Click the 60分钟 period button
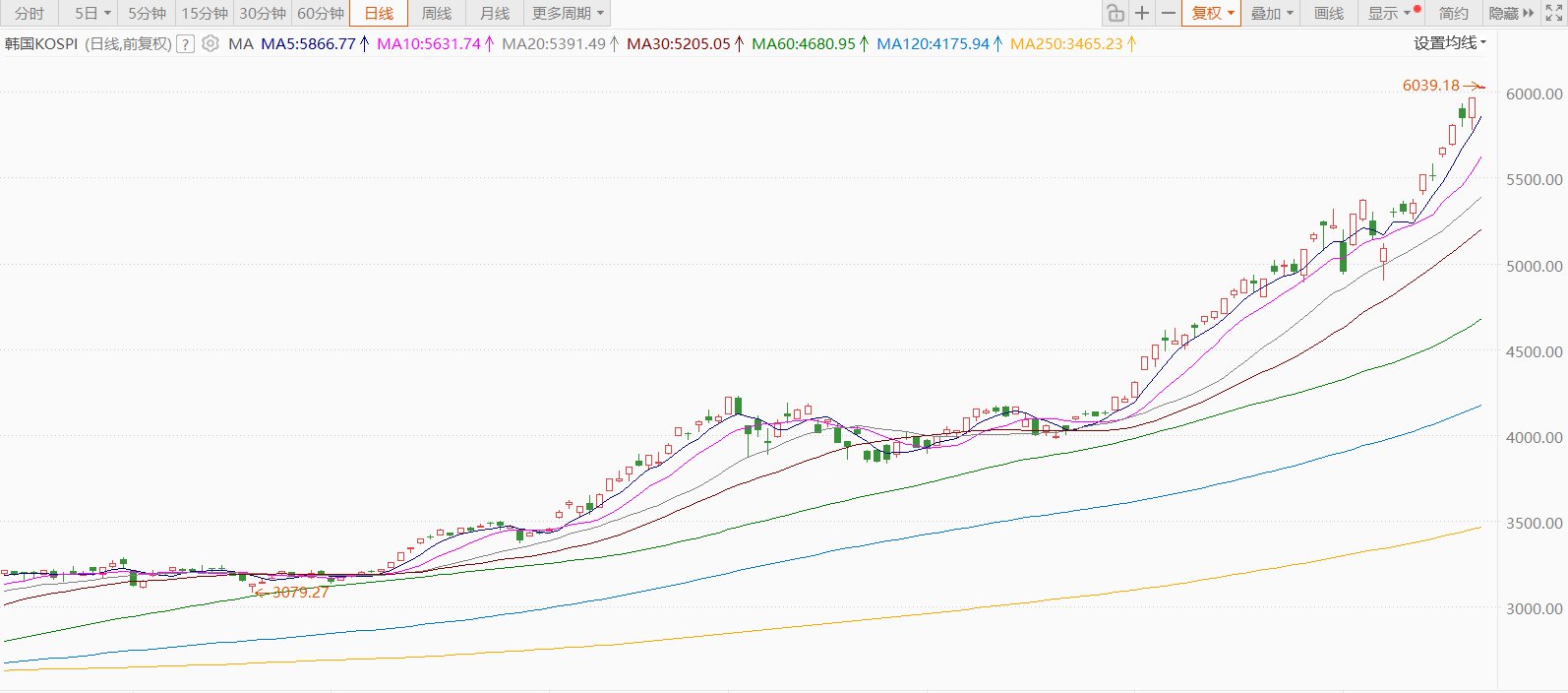Image resolution: width=1568 pixels, height=693 pixels. (x=320, y=13)
